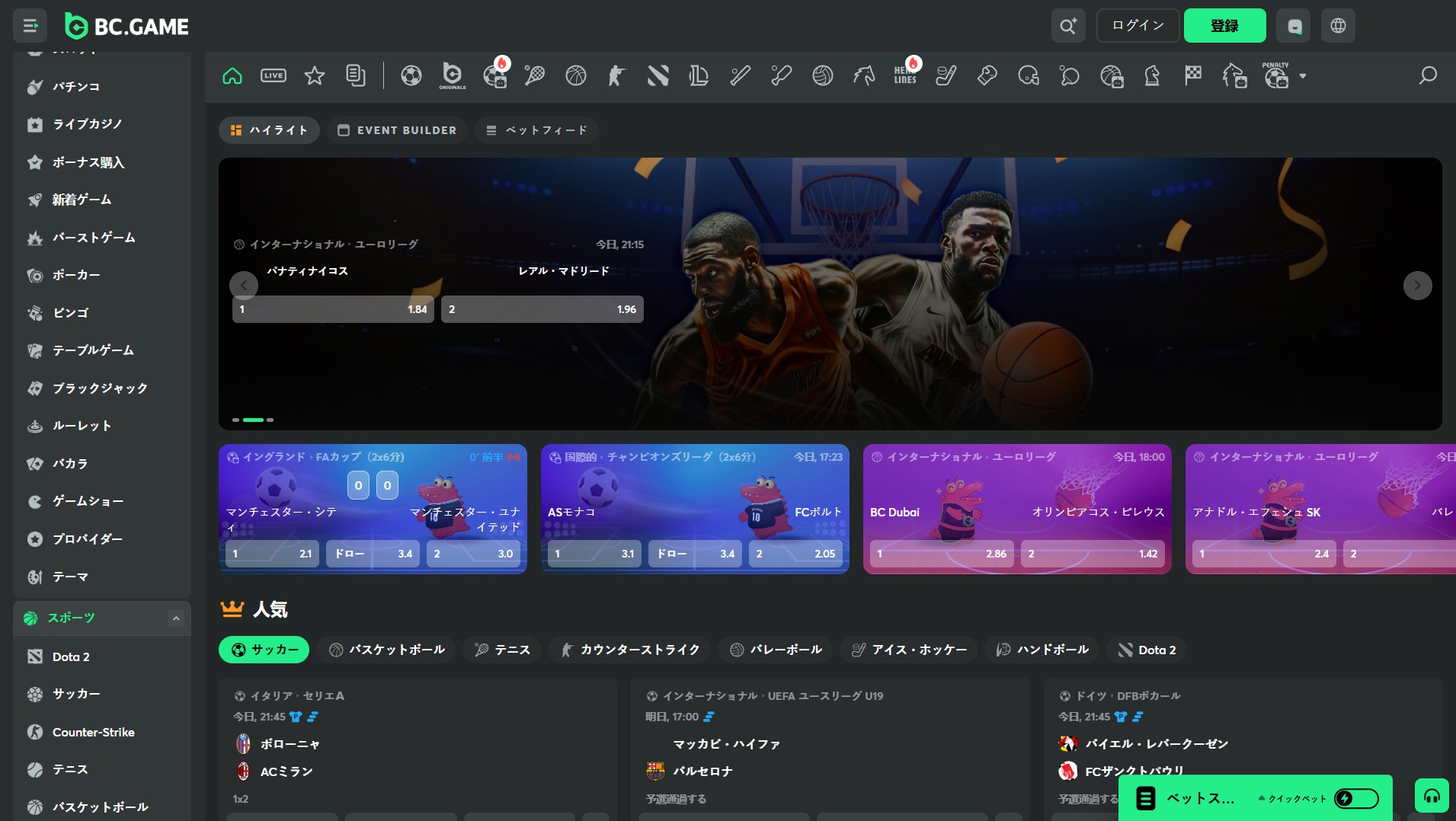The height and width of the screenshot is (821, 1456).
Task: Open live support headset icon
Action: point(1432,797)
